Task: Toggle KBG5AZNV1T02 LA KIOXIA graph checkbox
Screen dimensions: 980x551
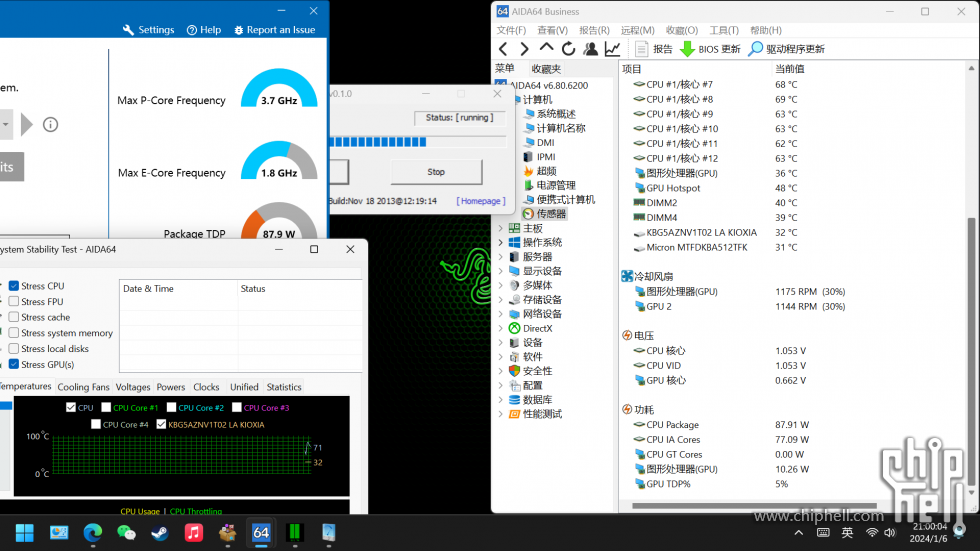Action: [x=161, y=424]
